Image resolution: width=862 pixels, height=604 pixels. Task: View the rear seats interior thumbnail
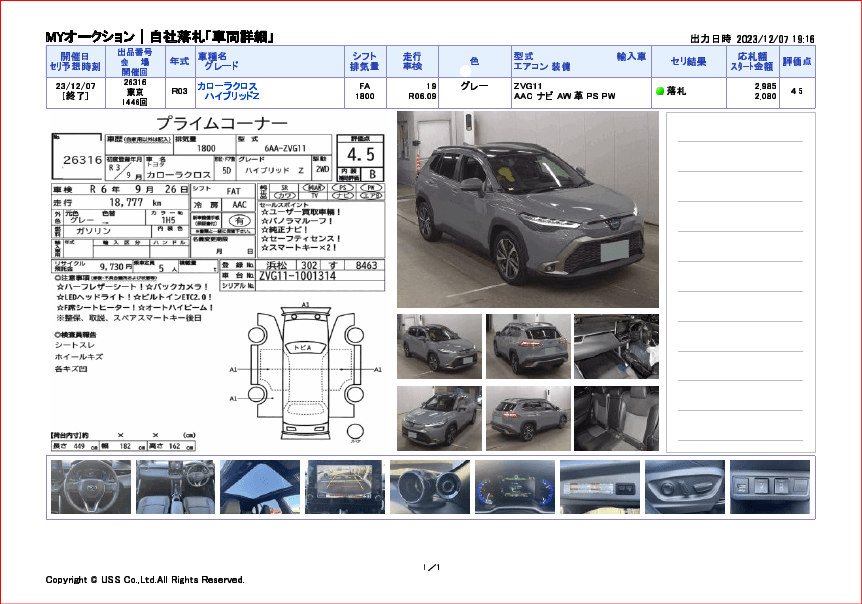pos(616,418)
